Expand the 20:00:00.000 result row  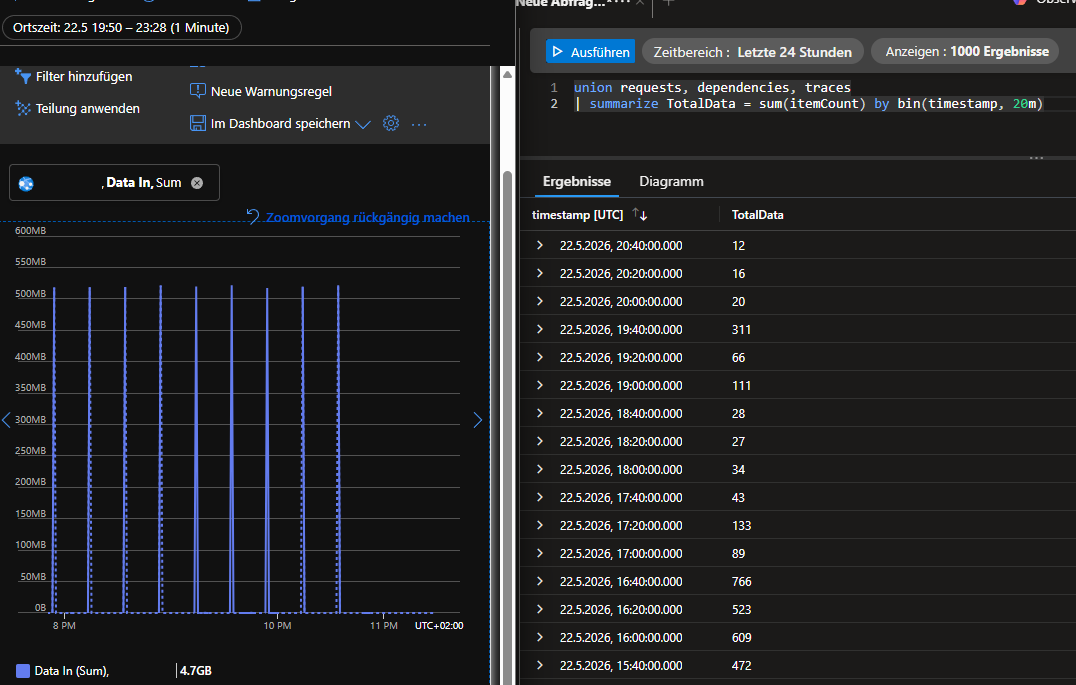coord(540,301)
